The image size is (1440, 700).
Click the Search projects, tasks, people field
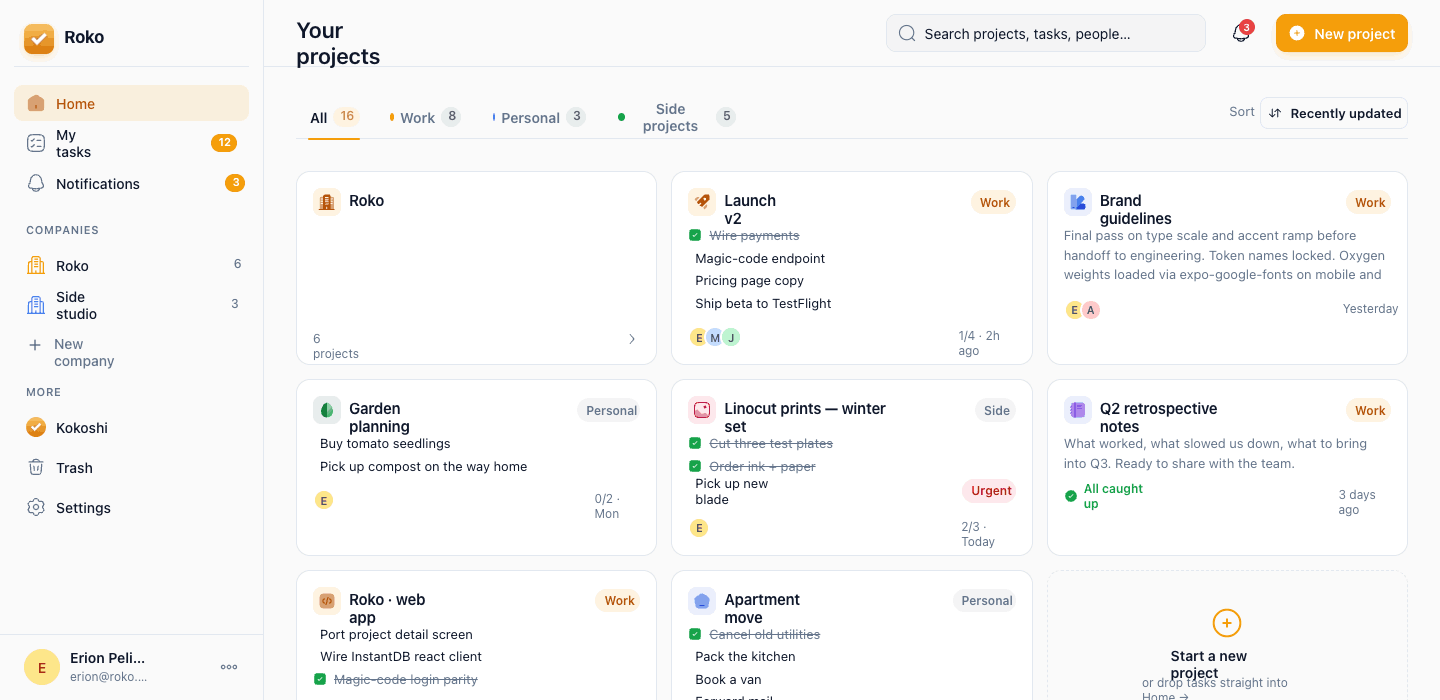point(1046,33)
